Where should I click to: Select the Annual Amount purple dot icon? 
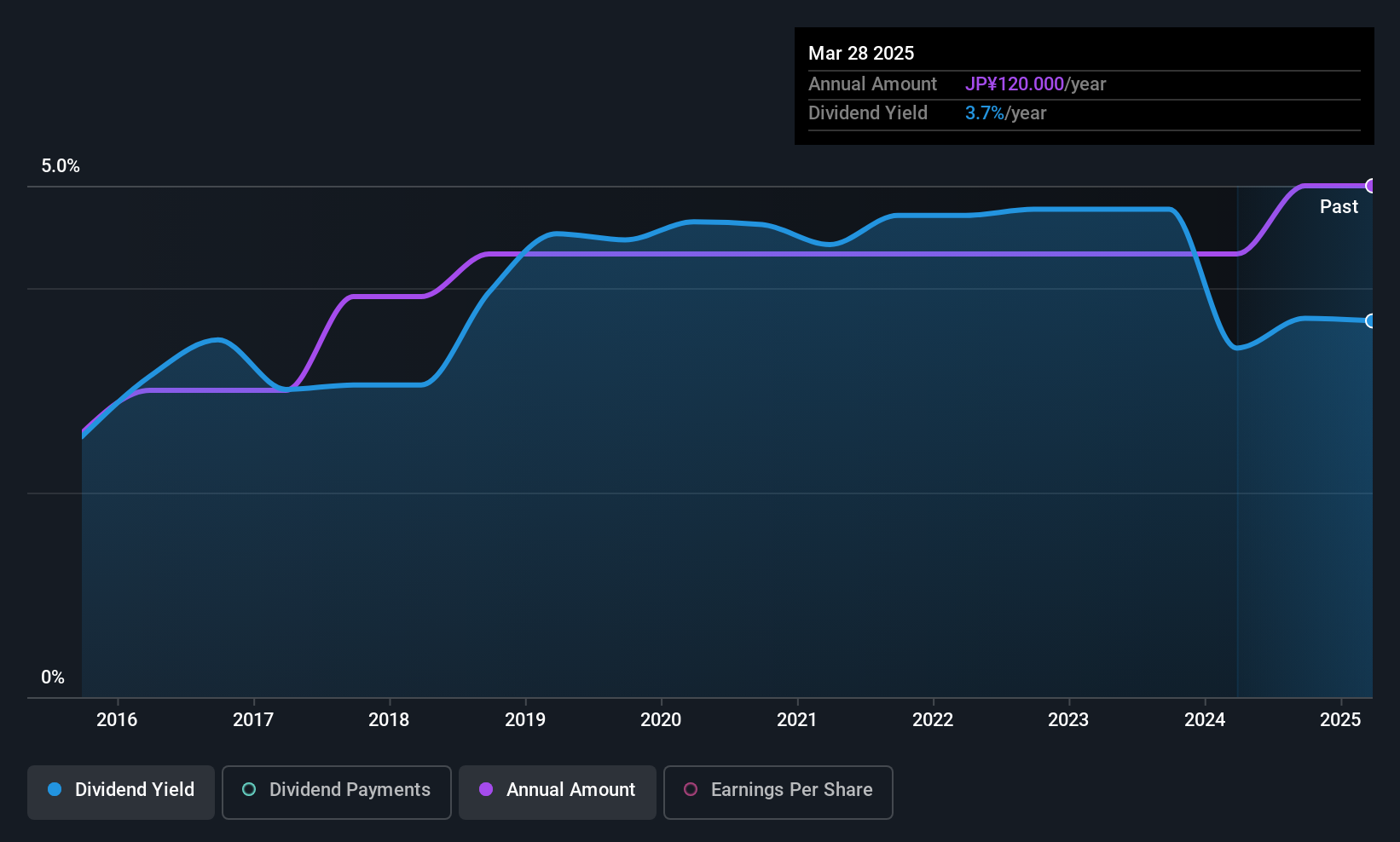click(x=486, y=790)
